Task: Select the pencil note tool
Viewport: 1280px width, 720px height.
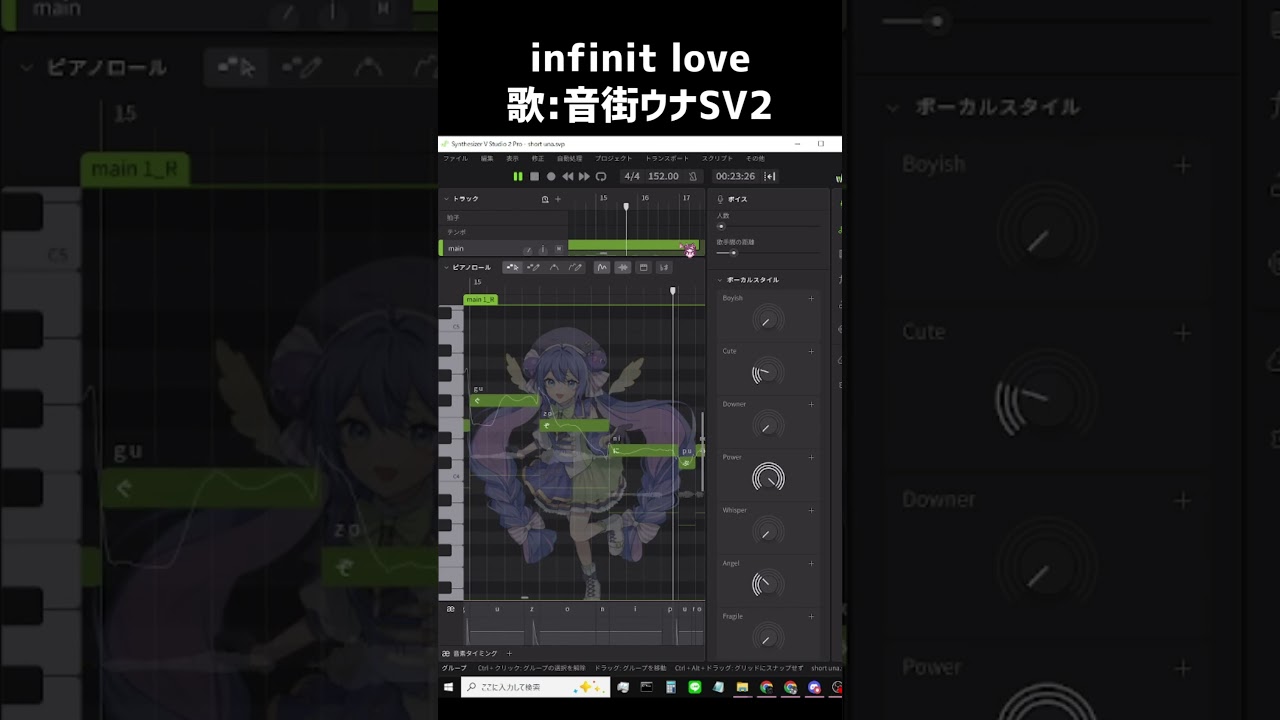Action: pos(533,267)
